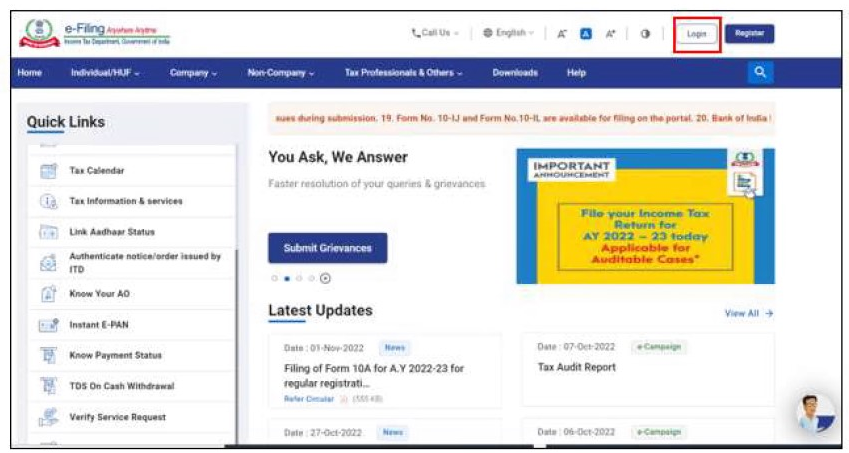
Task: Select the second carousel dot indicator
Action: [x=287, y=279]
